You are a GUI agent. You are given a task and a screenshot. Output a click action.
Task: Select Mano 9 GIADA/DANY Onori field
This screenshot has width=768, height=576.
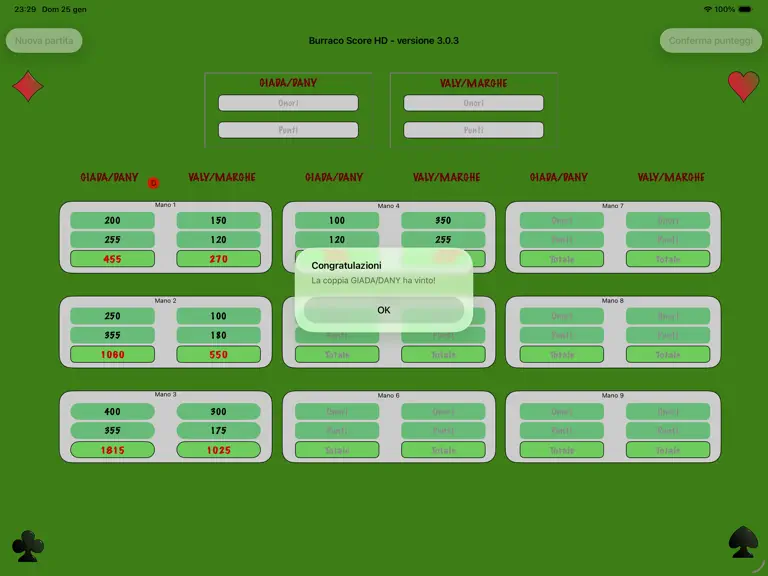562,411
